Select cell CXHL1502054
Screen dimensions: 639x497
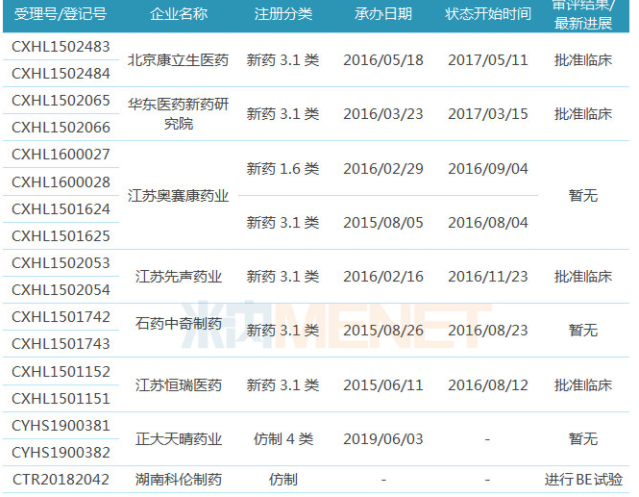tap(61, 290)
